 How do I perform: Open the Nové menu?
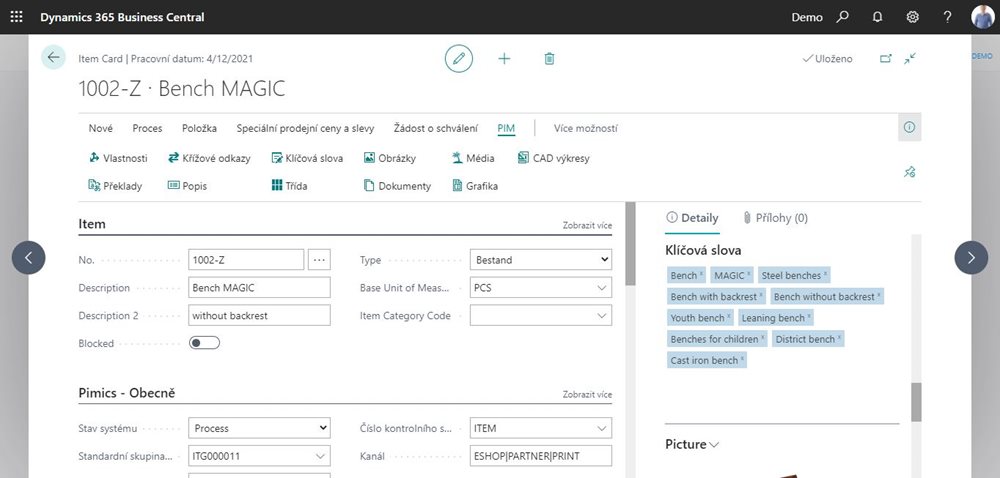point(101,128)
